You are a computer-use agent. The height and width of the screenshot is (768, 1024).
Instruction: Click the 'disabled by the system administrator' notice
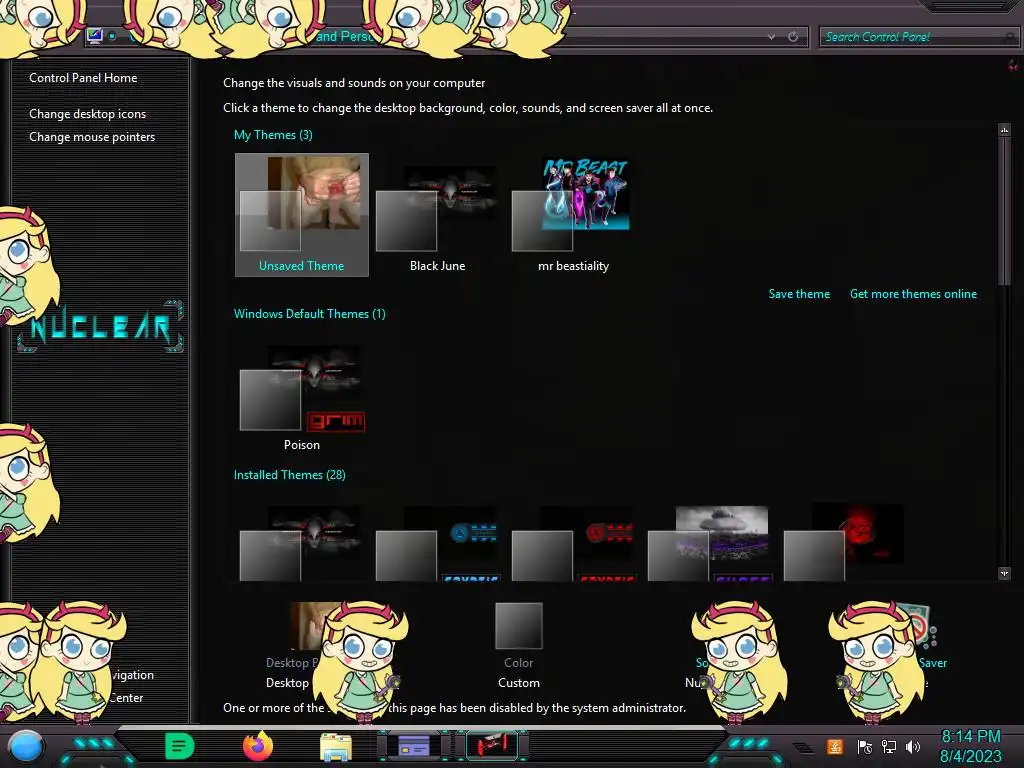[455, 708]
